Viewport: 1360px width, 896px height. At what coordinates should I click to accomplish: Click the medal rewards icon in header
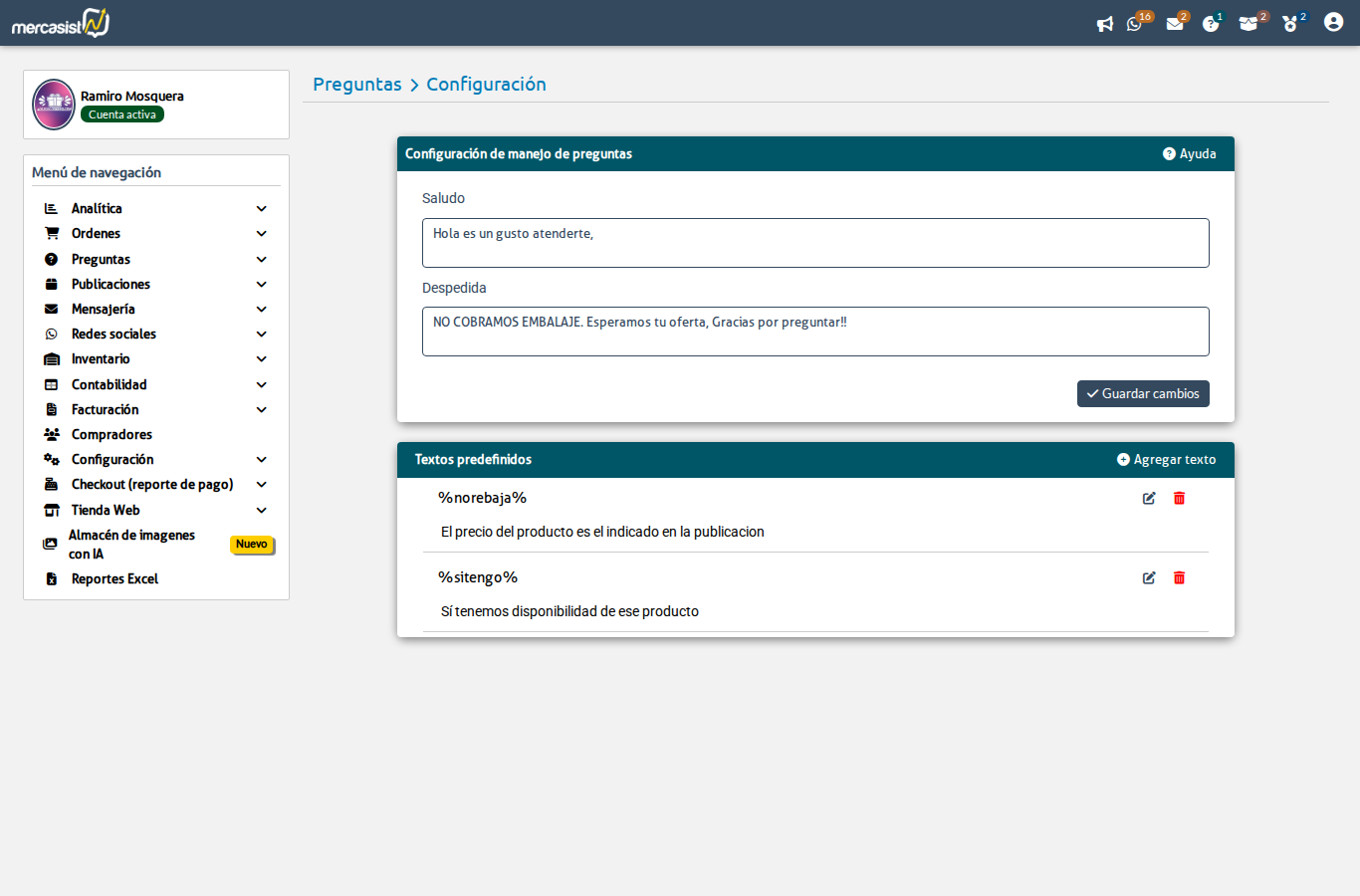click(1290, 24)
